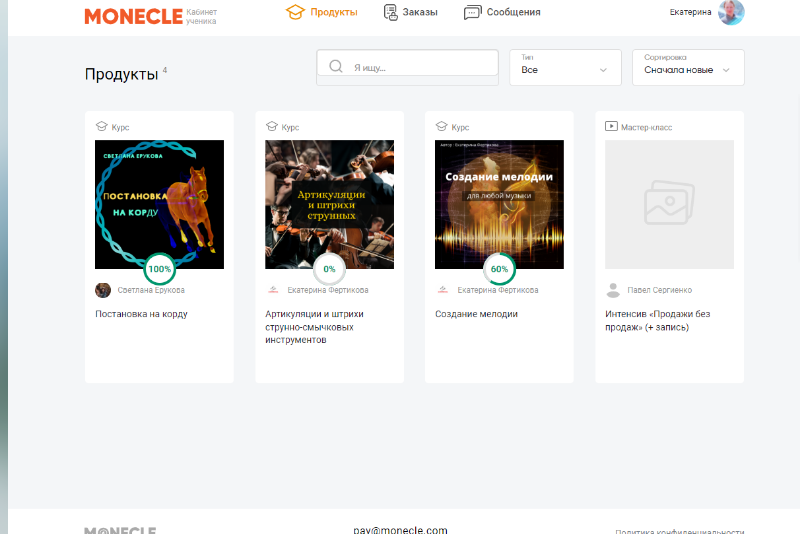This screenshot has width=800, height=534.
Task: Click Светлана Ерукова's author avatar
Action: click(x=103, y=290)
